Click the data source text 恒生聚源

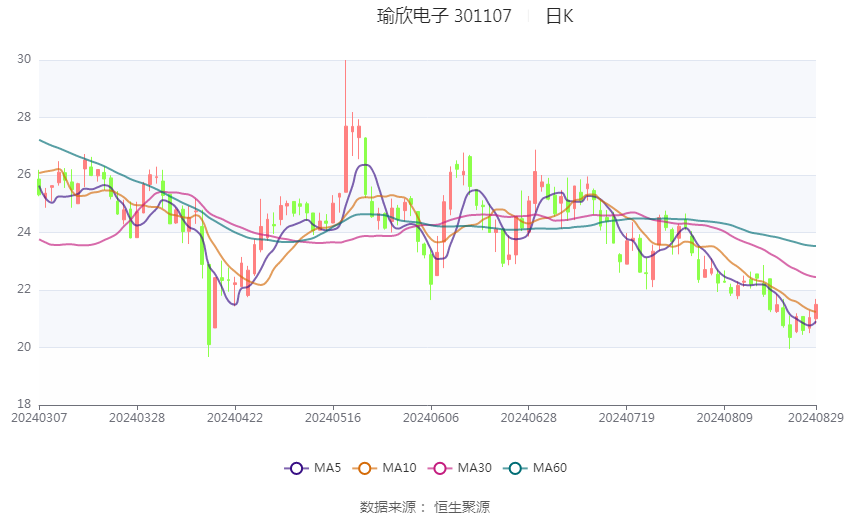click(x=462, y=507)
